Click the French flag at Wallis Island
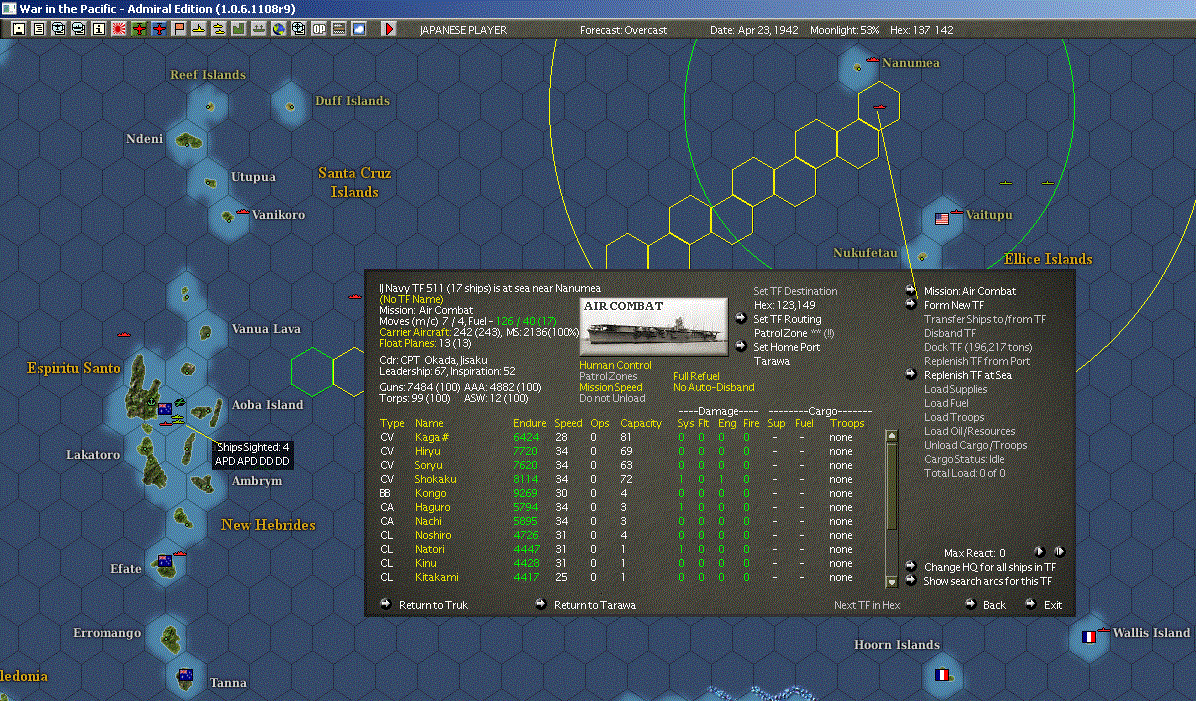The width and height of the screenshot is (1196, 701). click(x=1088, y=636)
